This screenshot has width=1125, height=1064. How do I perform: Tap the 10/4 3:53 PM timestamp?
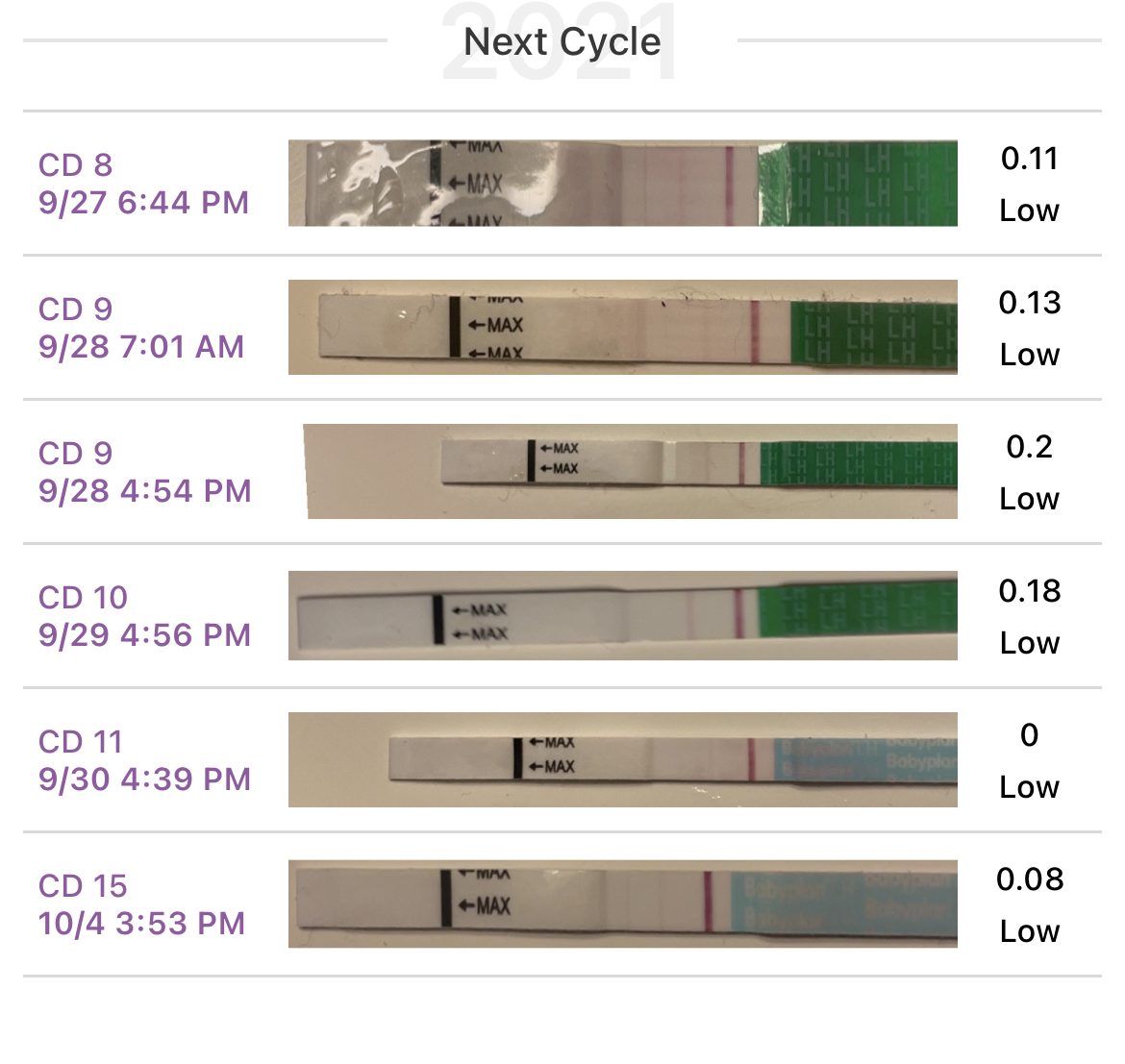point(142,924)
